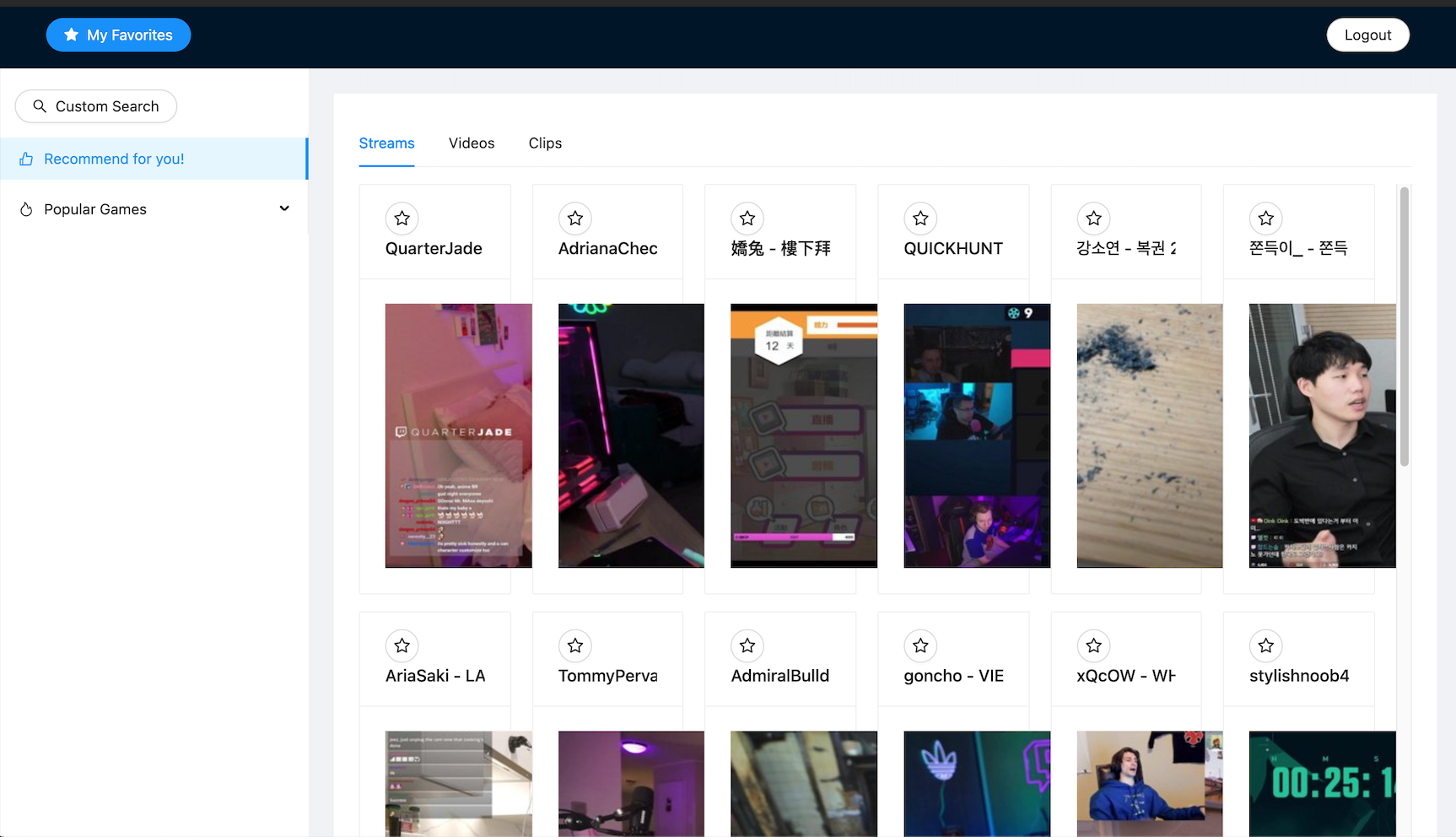1456x837 pixels.
Task: Click star icon on goncho card
Action: click(x=920, y=645)
